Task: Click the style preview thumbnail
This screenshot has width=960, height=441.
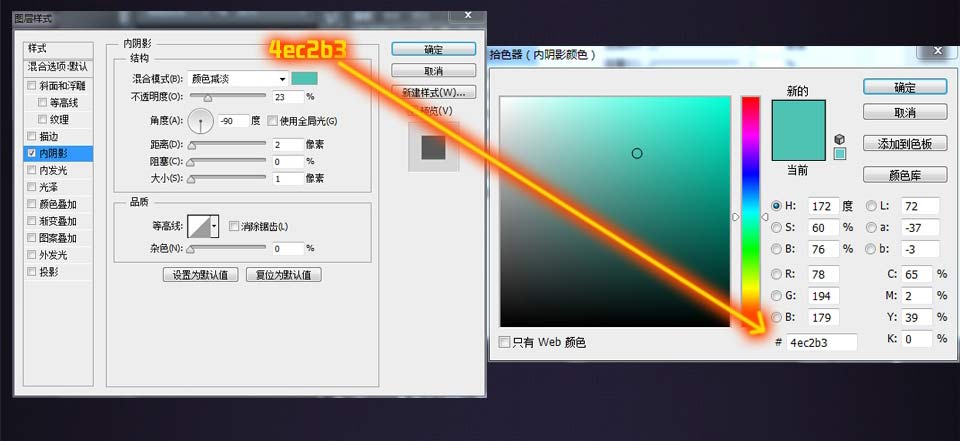Action: (433, 146)
